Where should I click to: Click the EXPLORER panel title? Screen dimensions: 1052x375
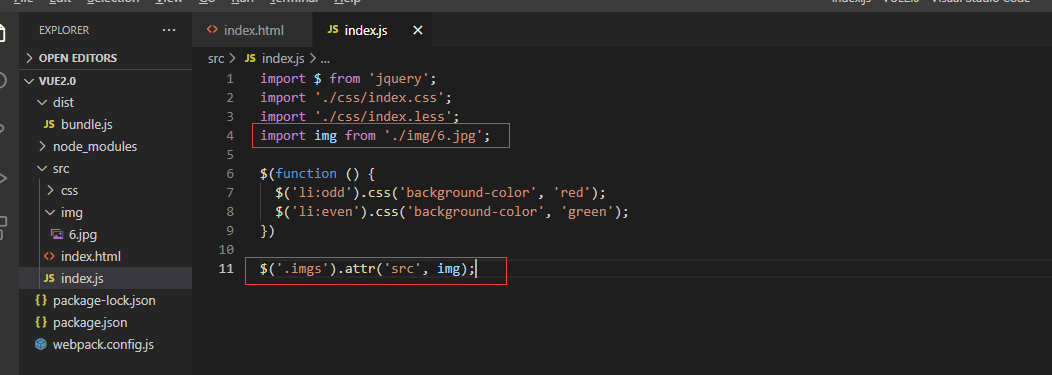click(x=64, y=30)
